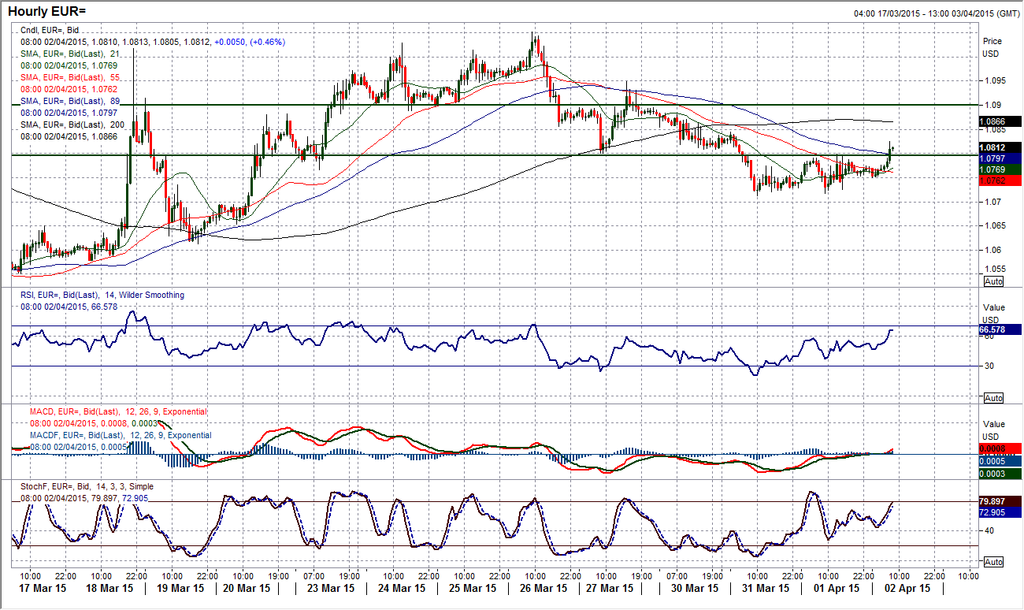Screen dimensions: 1024x610
Task: Click the 31 Mar 15 date label
Action: (x=765, y=588)
